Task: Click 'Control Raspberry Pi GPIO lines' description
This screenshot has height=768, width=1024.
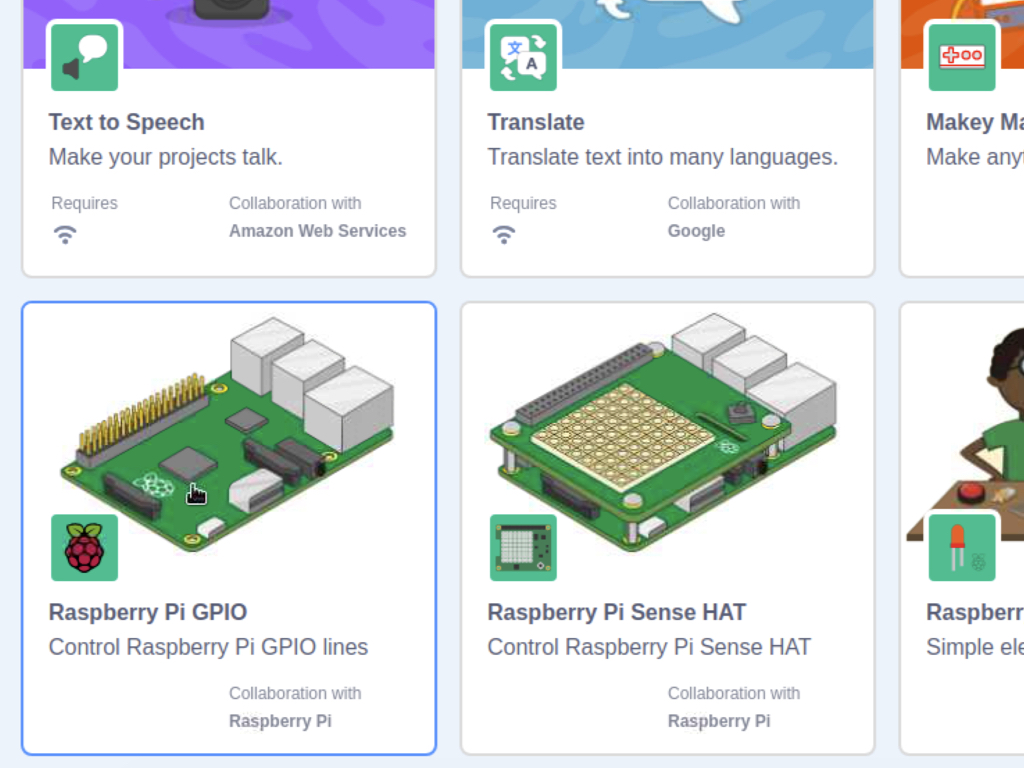Action: point(208,647)
